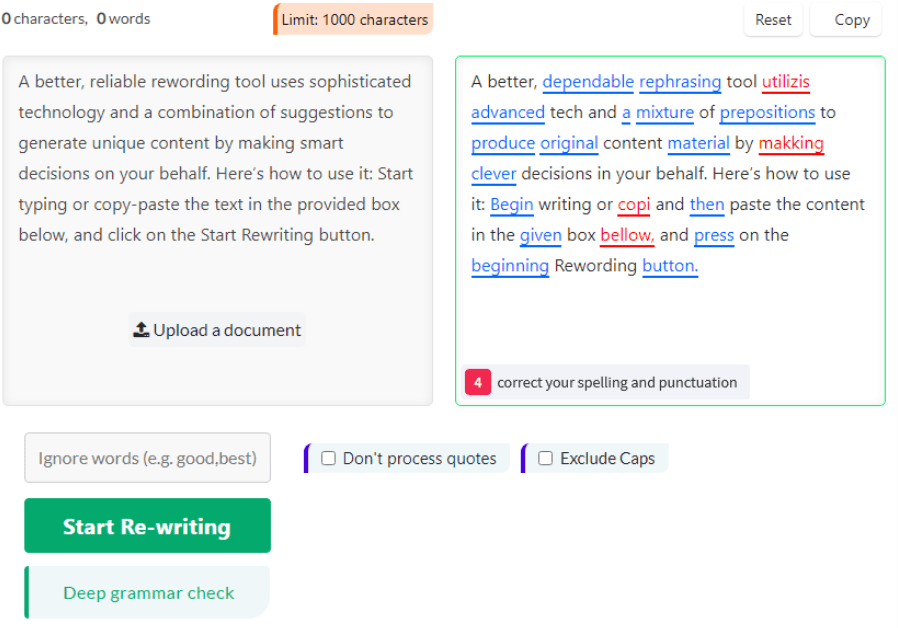
Task: Click the blue underlined word "dependable"
Action: click(x=588, y=82)
